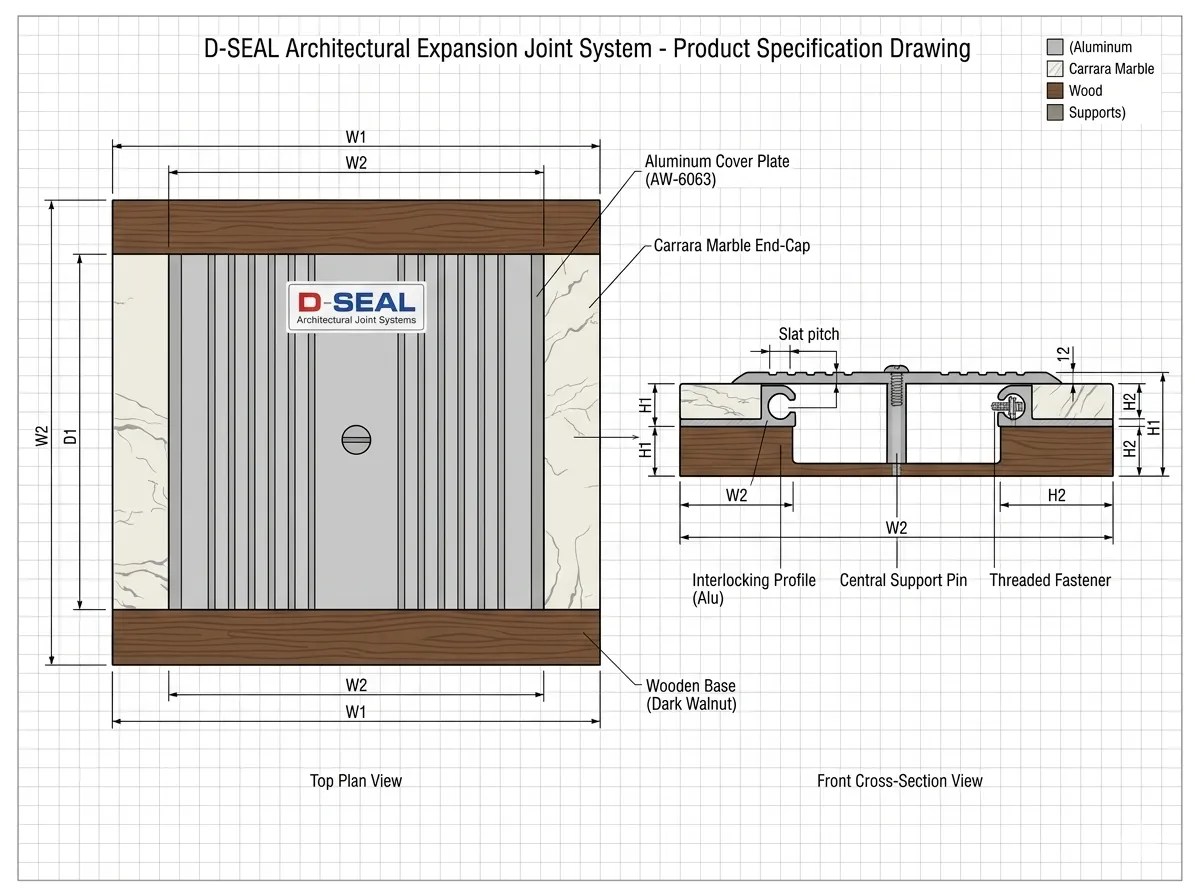Viewport: 1195px width, 896px height.
Task: Click the 'Carrara Marble End-Cap' callout
Action: [732, 245]
